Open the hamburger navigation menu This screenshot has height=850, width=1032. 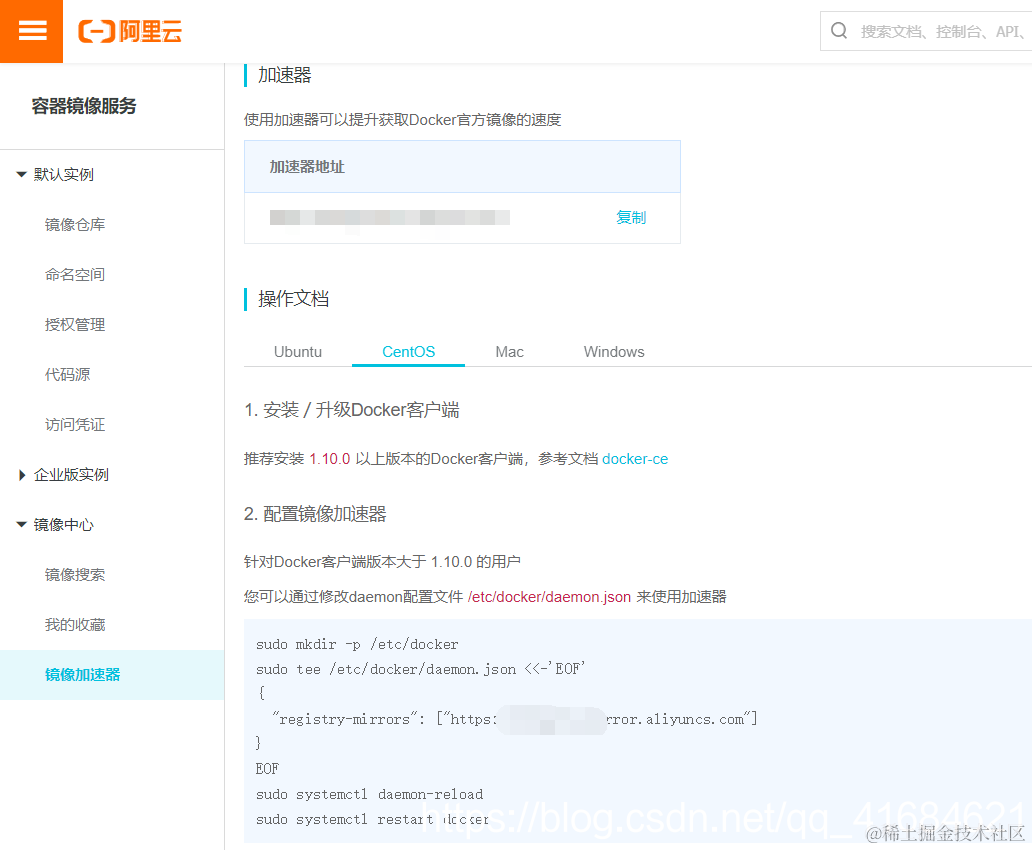[x=31, y=31]
